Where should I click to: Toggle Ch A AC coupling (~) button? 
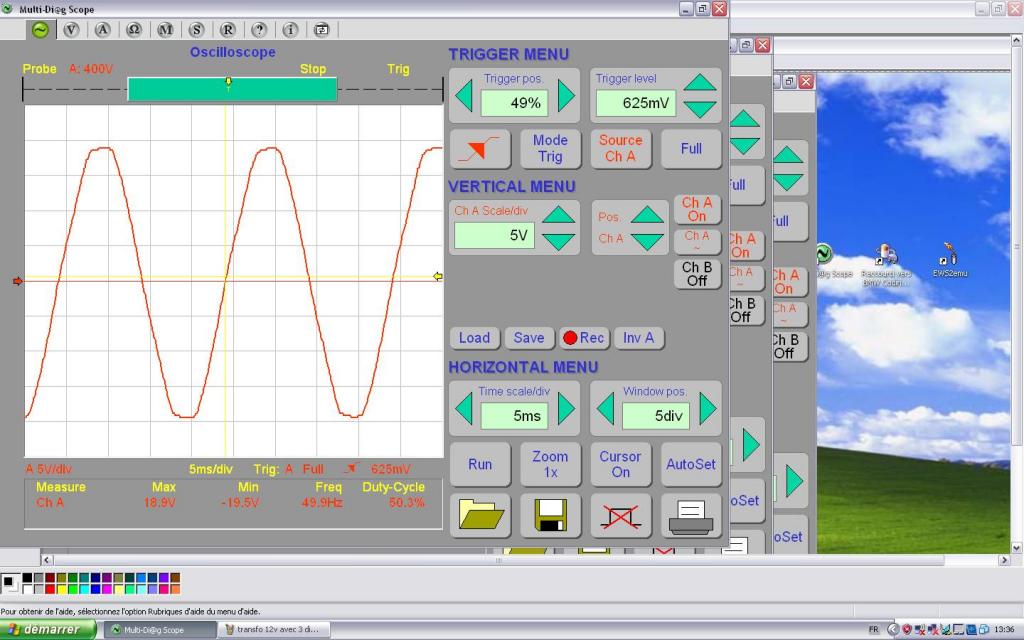(x=697, y=241)
